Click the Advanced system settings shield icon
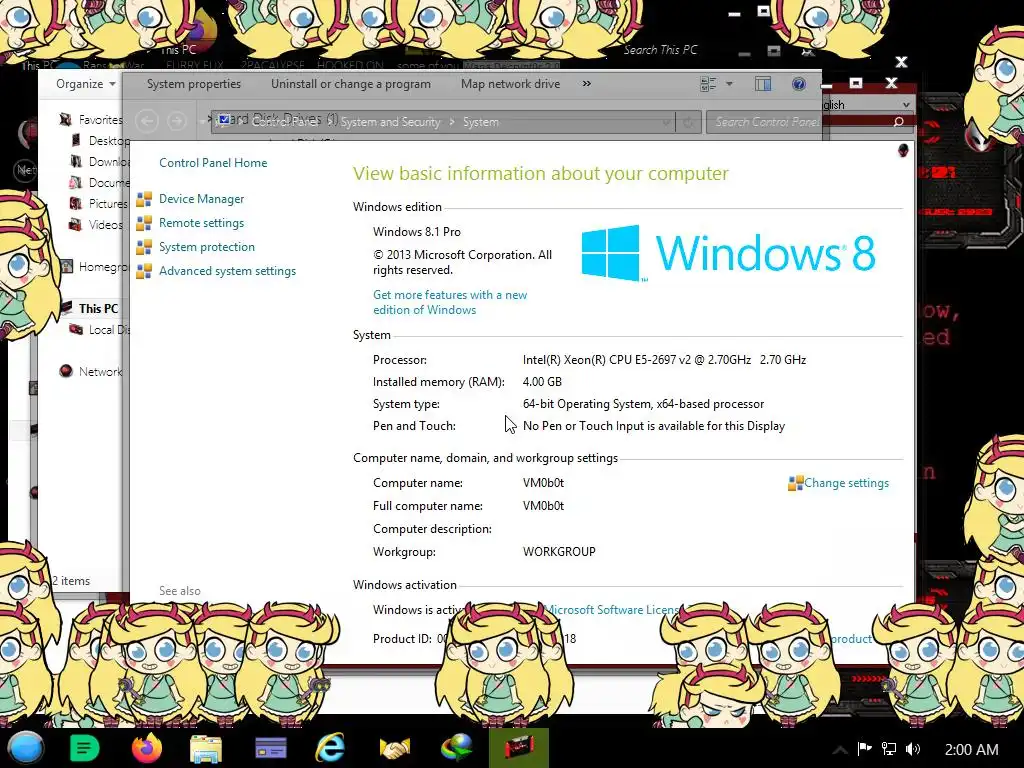 click(144, 271)
